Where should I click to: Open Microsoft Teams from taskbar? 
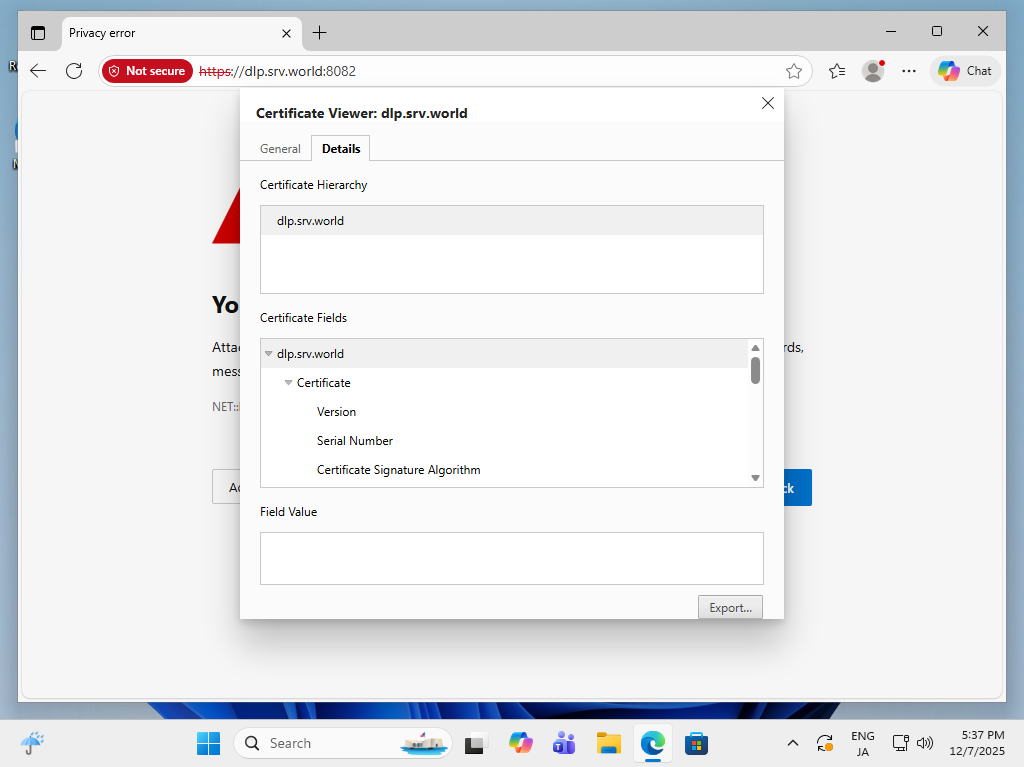(564, 743)
